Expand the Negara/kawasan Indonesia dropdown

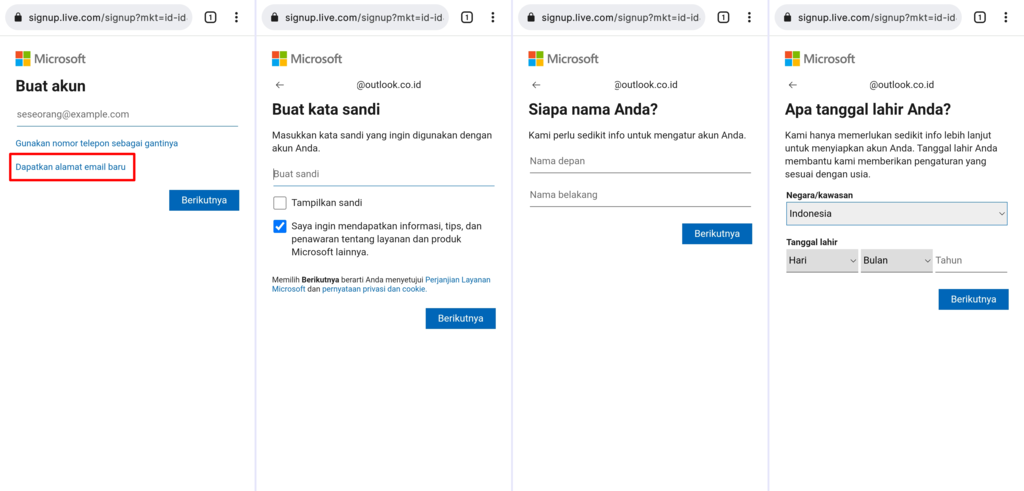pyautogui.click(x=896, y=214)
